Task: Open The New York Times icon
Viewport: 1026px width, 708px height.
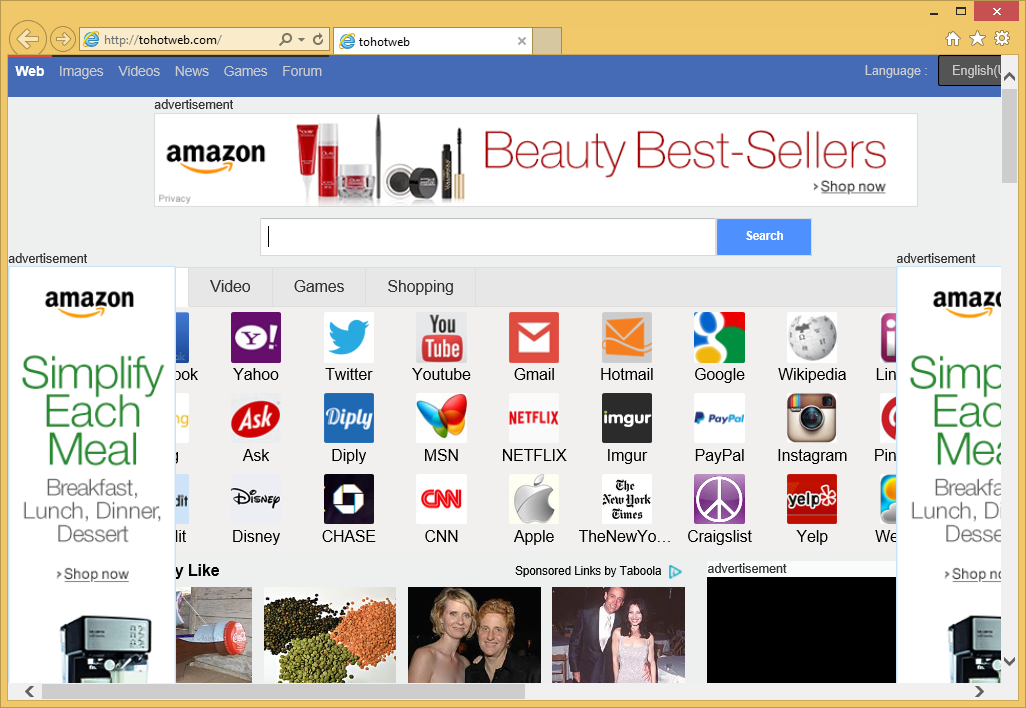Action: pyautogui.click(x=627, y=499)
